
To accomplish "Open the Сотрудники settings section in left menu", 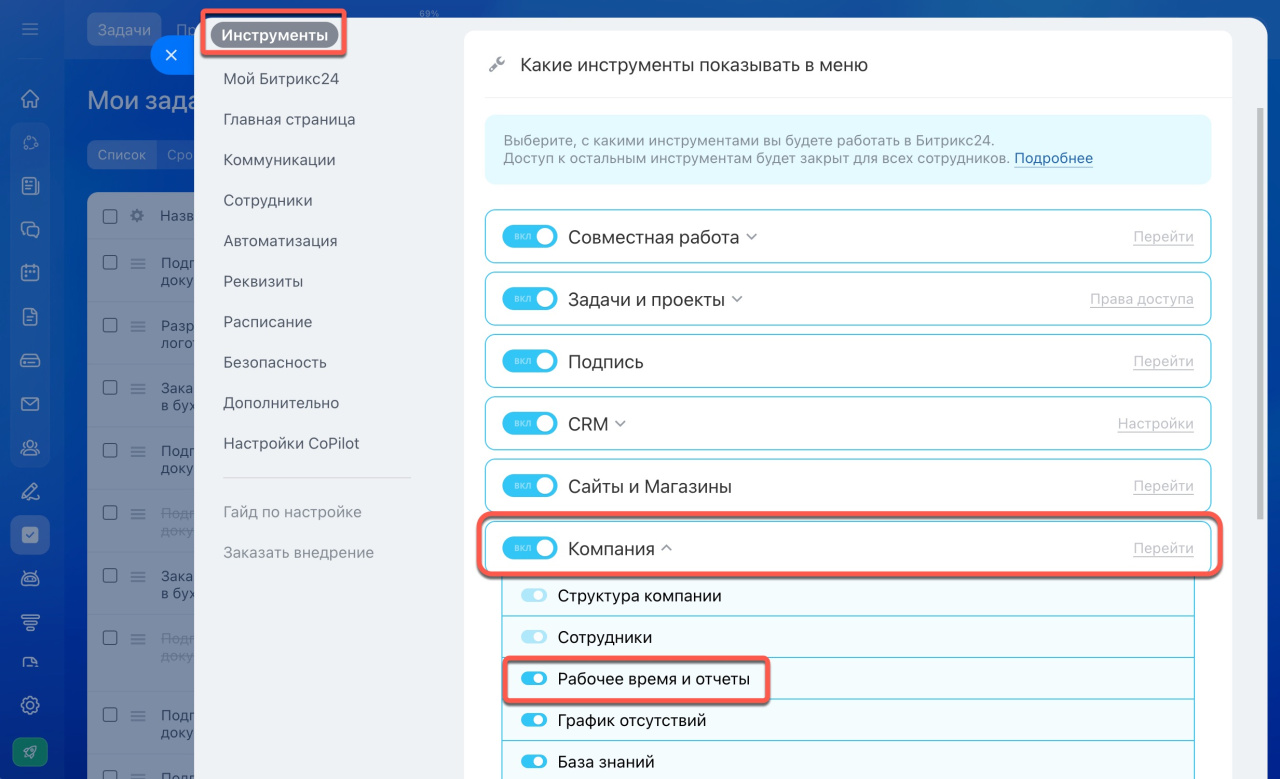I will coord(268,201).
